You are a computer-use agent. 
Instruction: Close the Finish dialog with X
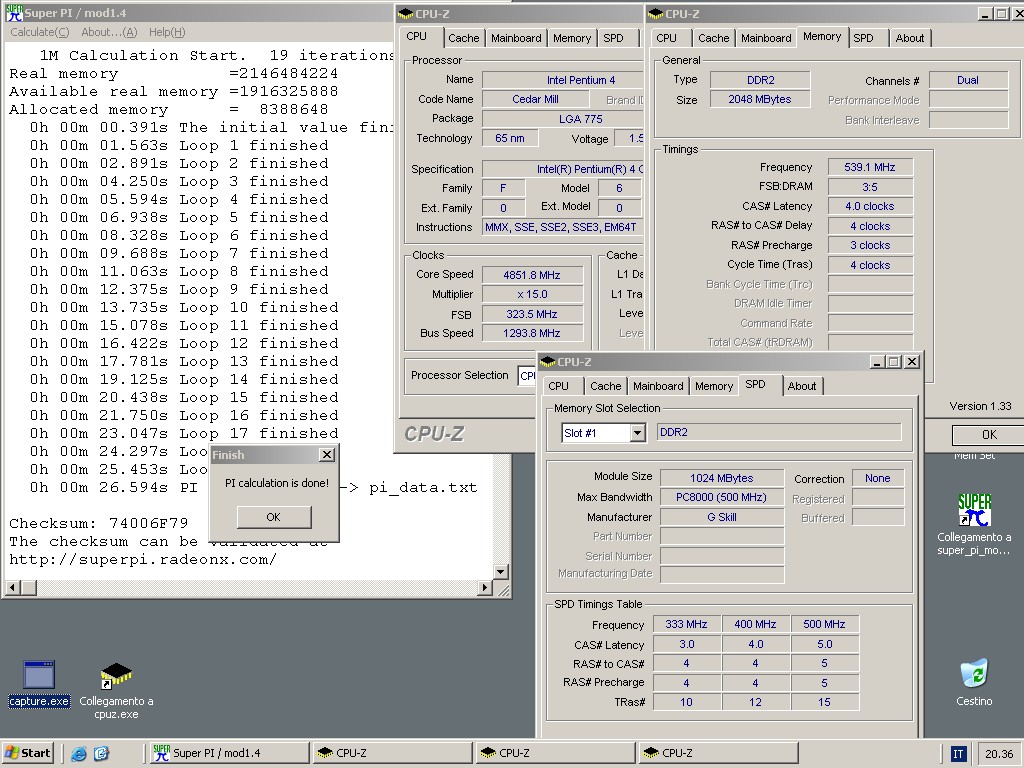click(x=327, y=455)
